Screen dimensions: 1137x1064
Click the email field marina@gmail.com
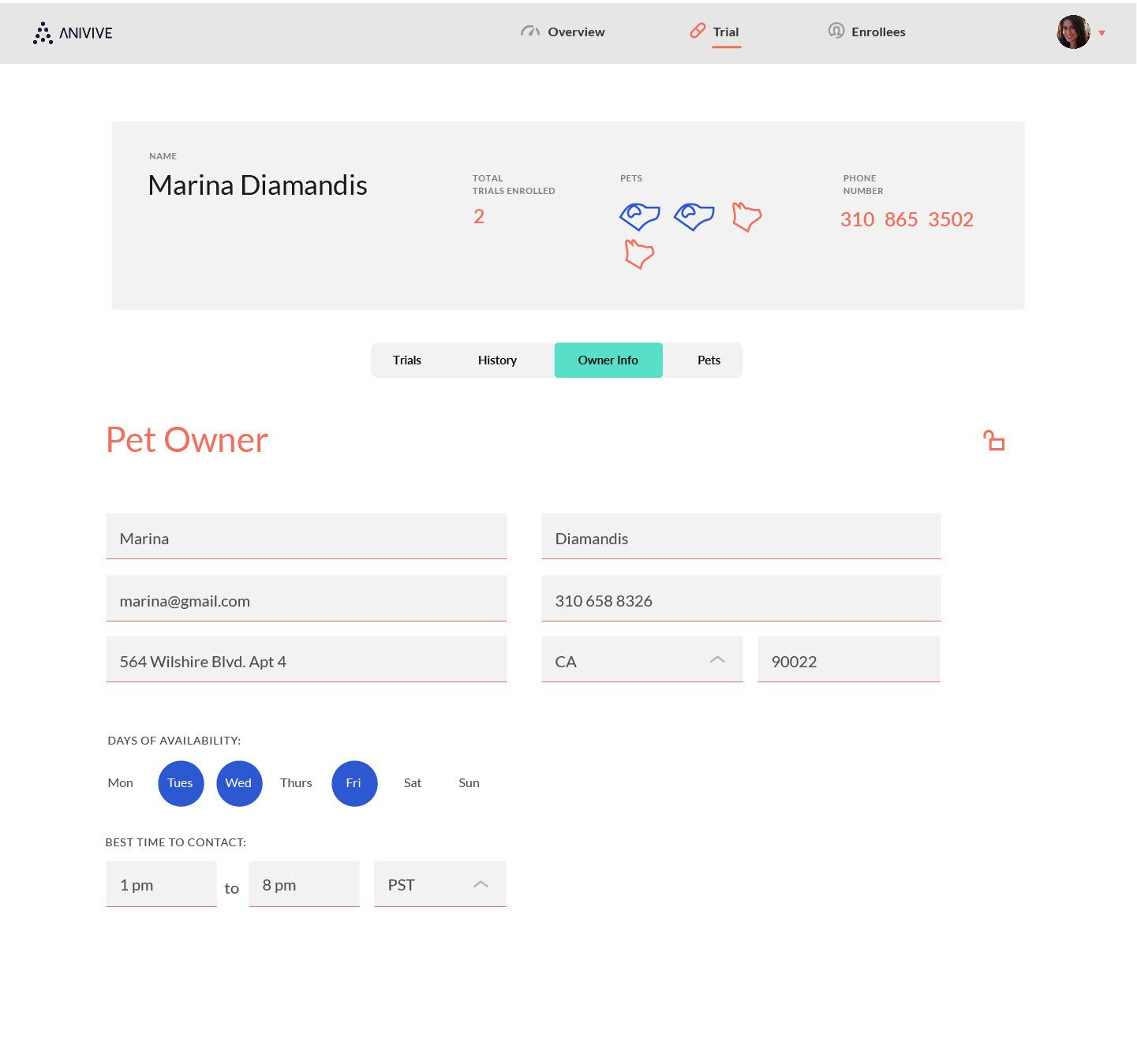306,599
